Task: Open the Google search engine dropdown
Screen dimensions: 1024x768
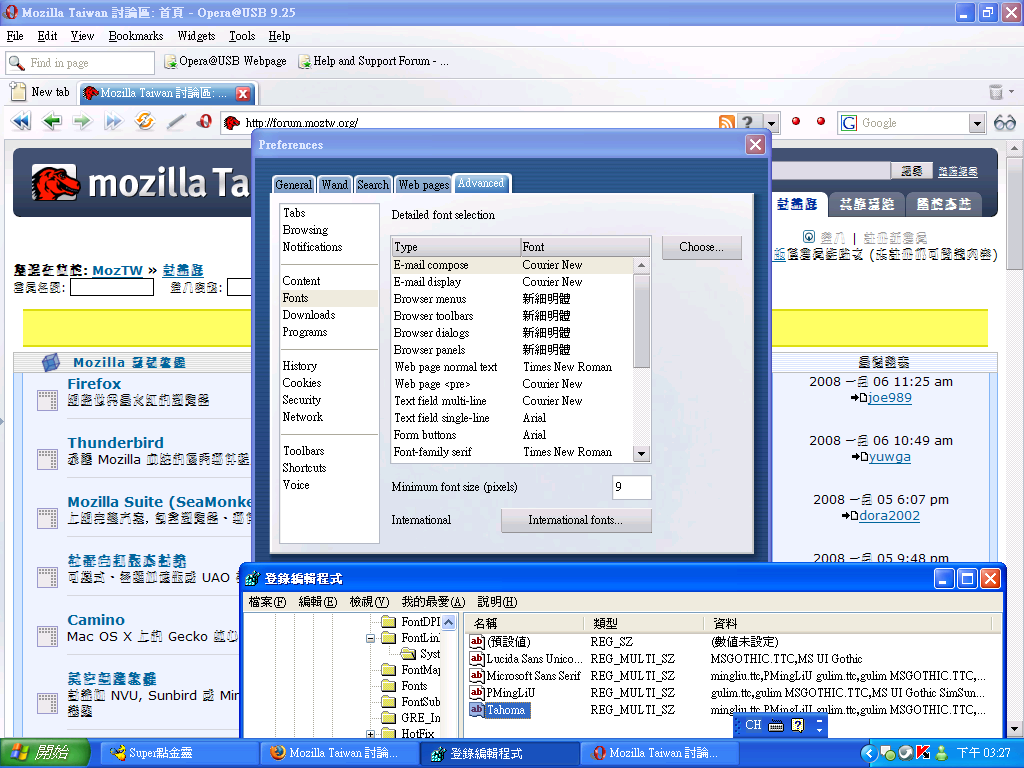Action: tap(977, 123)
